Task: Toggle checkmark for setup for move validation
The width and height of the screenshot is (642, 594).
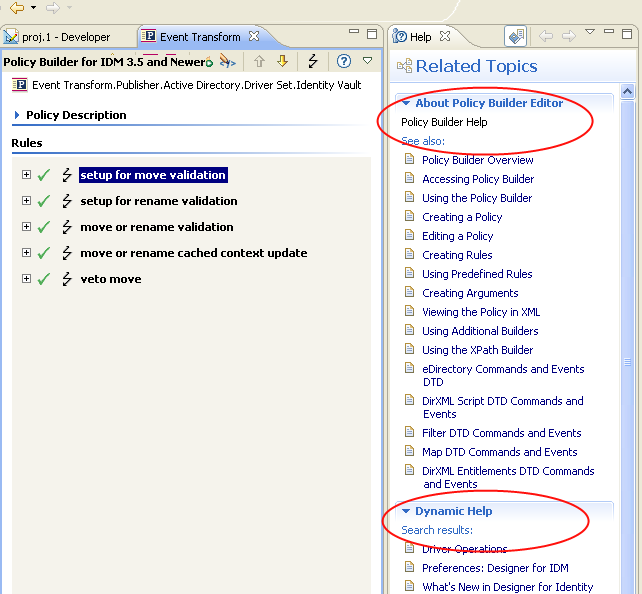Action: 44,175
